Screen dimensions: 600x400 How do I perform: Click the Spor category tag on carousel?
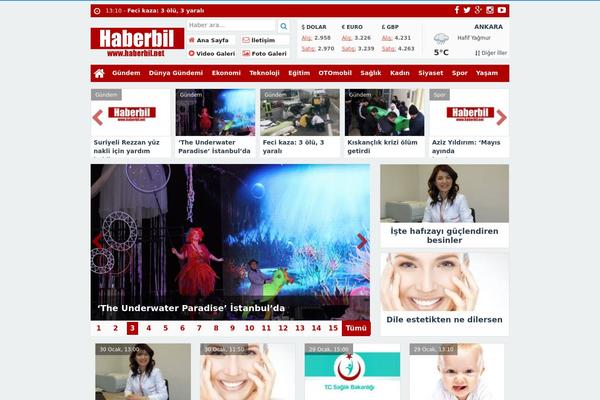pos(439,95)
